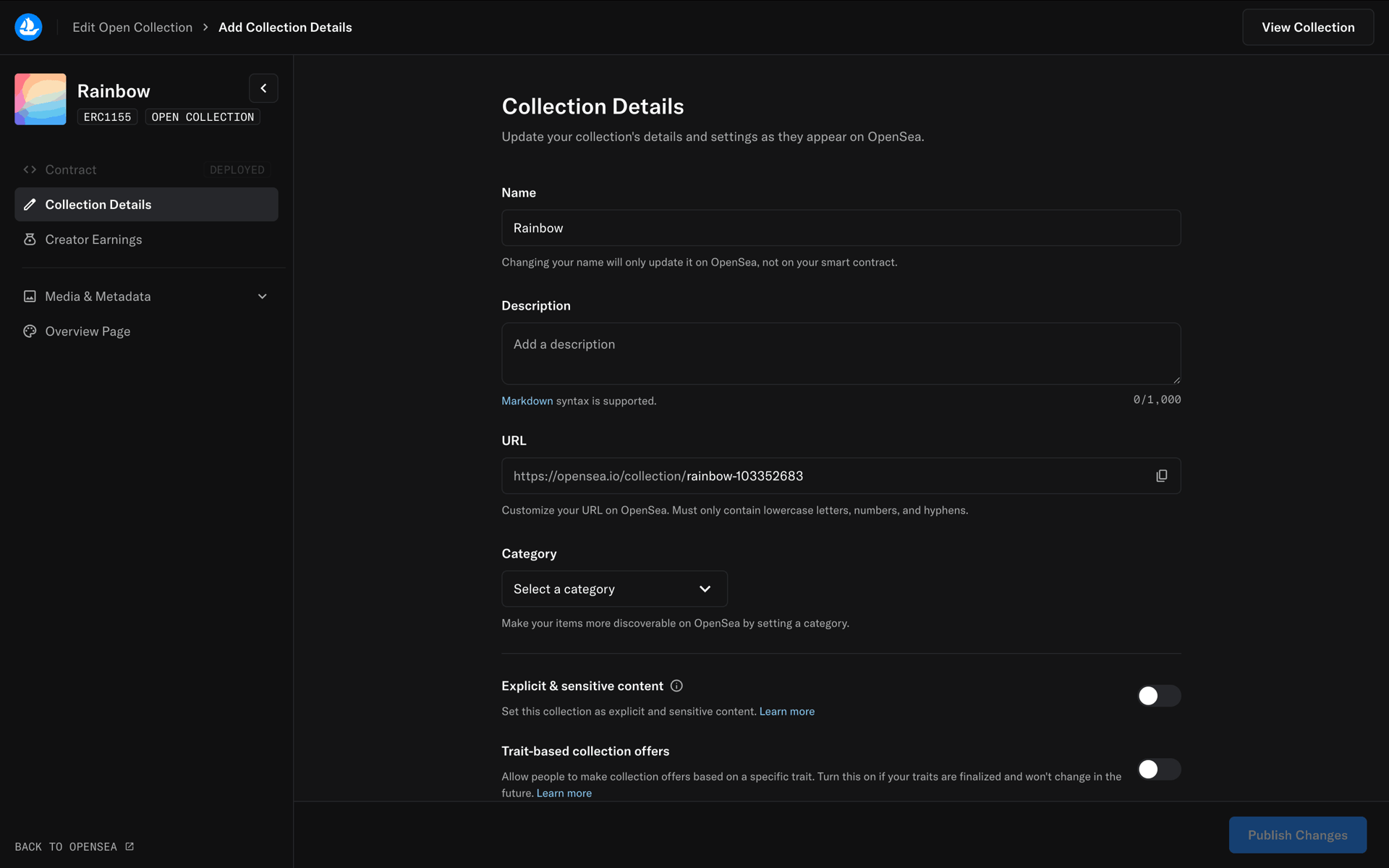Open the Select a category dropdown
Image resolution: width=1389 pixels, height=868 pixels.
coord(615,589)
